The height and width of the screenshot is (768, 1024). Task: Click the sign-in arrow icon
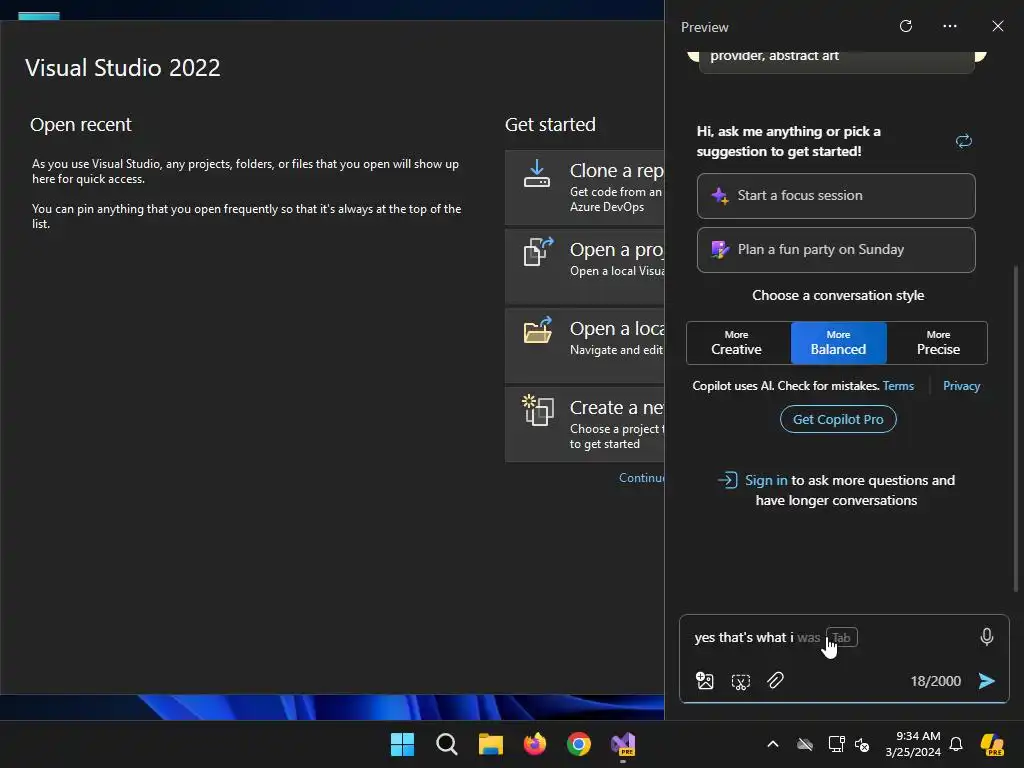coord(728,481)
